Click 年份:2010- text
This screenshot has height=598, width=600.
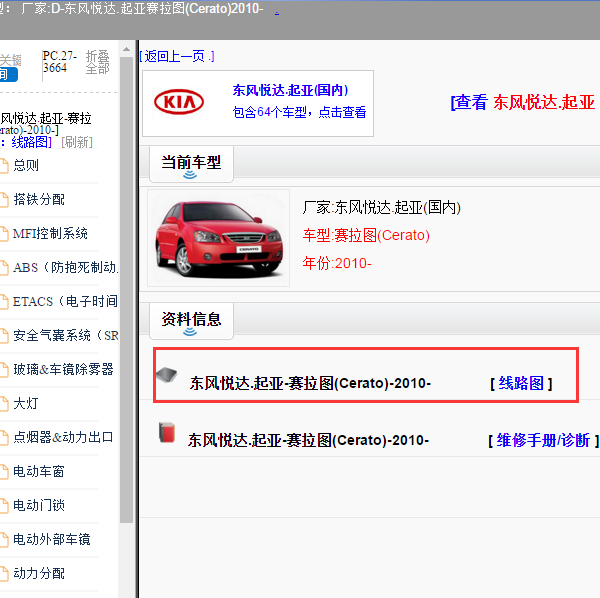(x=337, y=264)
